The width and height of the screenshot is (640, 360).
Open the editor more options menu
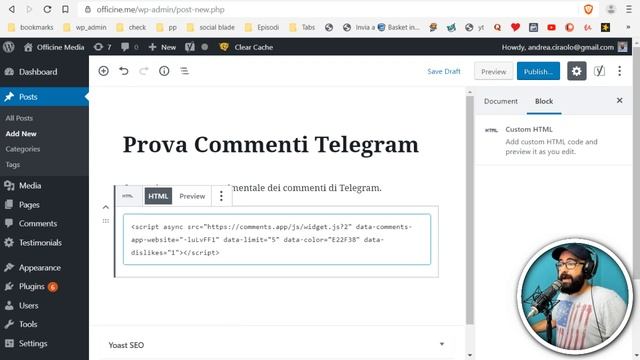click(x=620, y=71)
